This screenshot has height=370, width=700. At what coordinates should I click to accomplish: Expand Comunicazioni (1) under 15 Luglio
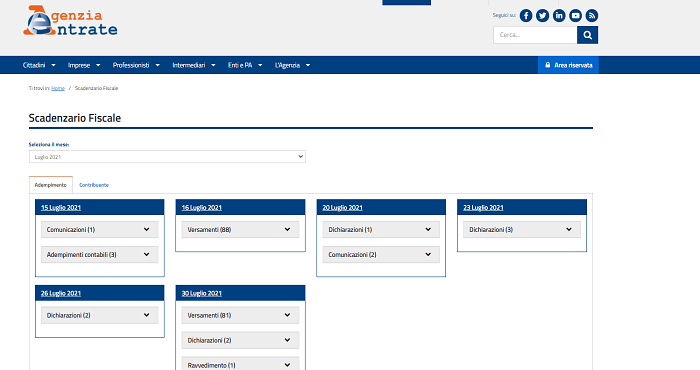click(100, 229)
